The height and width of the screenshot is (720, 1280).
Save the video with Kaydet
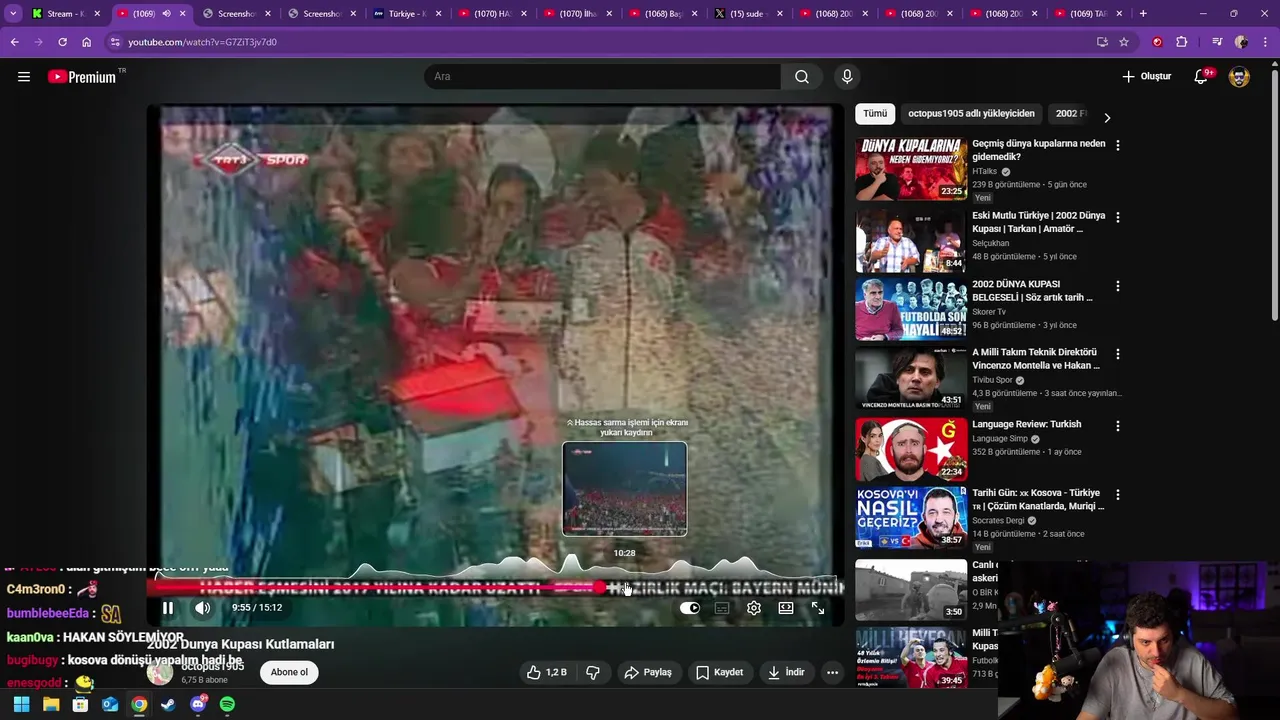(719, 673)
